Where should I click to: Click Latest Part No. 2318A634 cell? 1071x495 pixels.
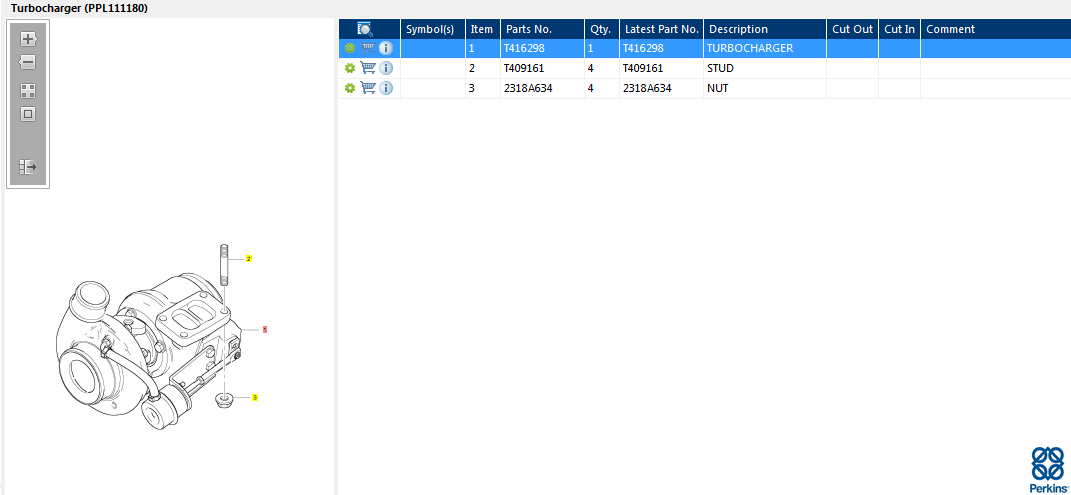click(x=661, y=88)
